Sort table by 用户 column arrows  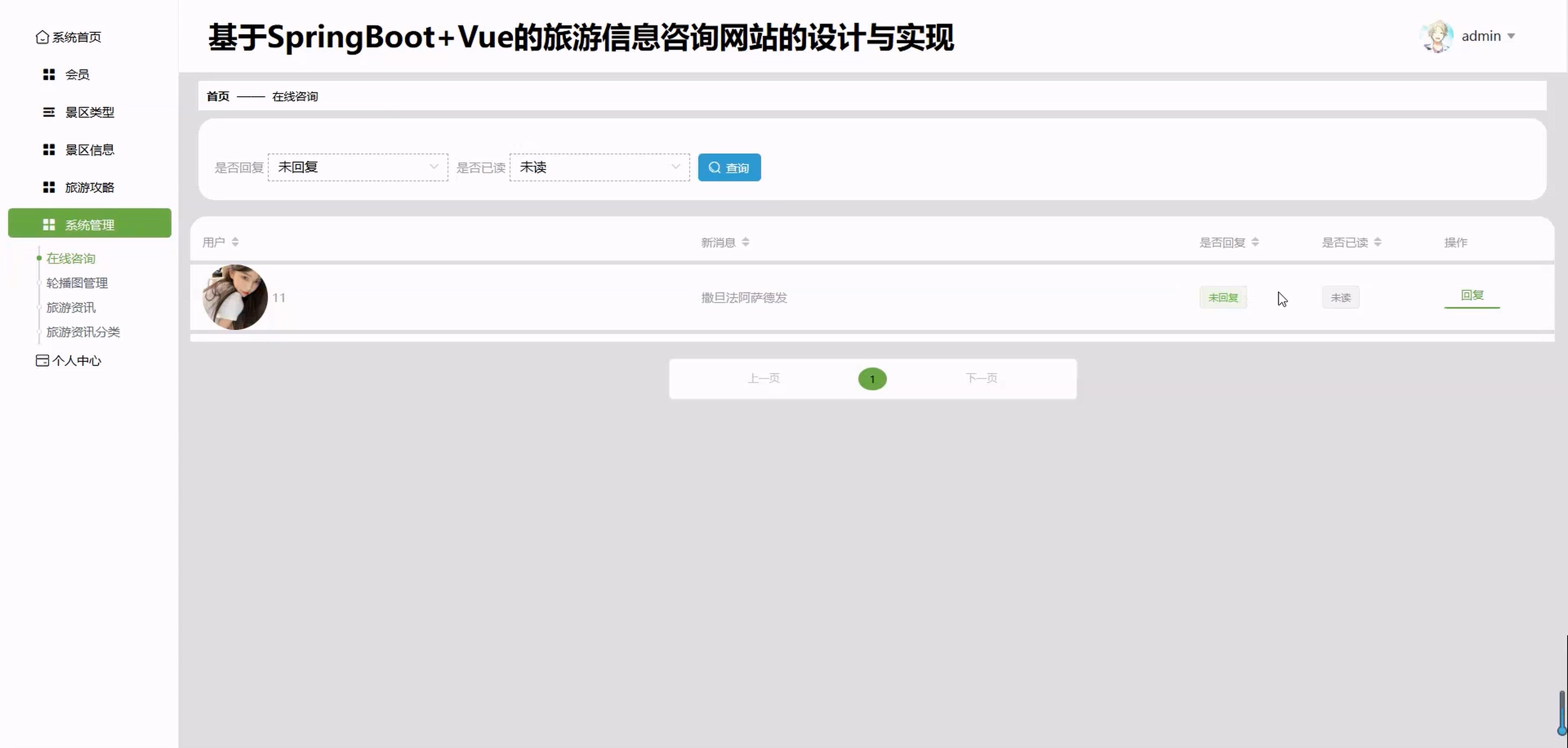point(235,242)
